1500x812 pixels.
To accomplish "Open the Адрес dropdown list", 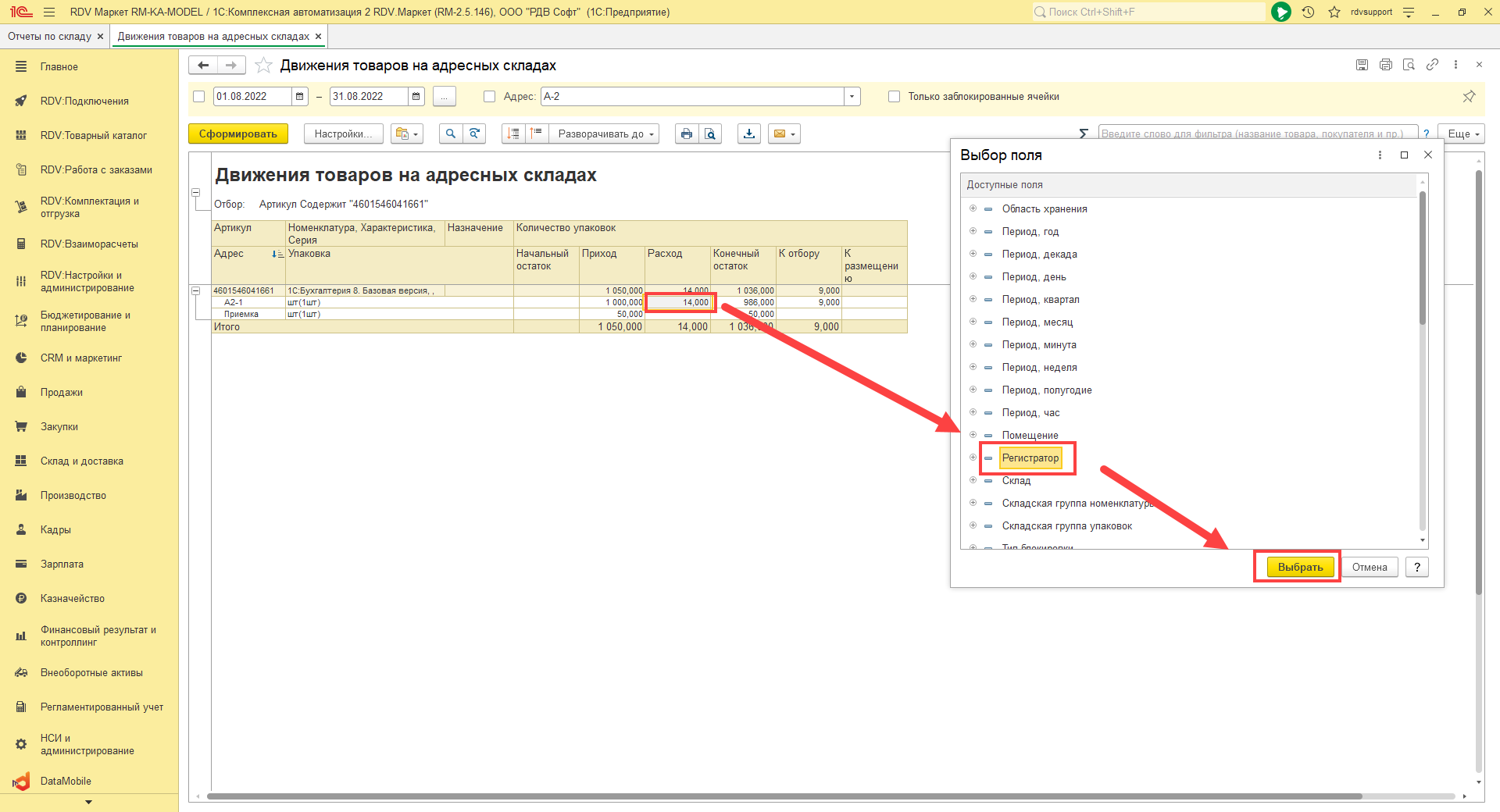I will 852,97.
